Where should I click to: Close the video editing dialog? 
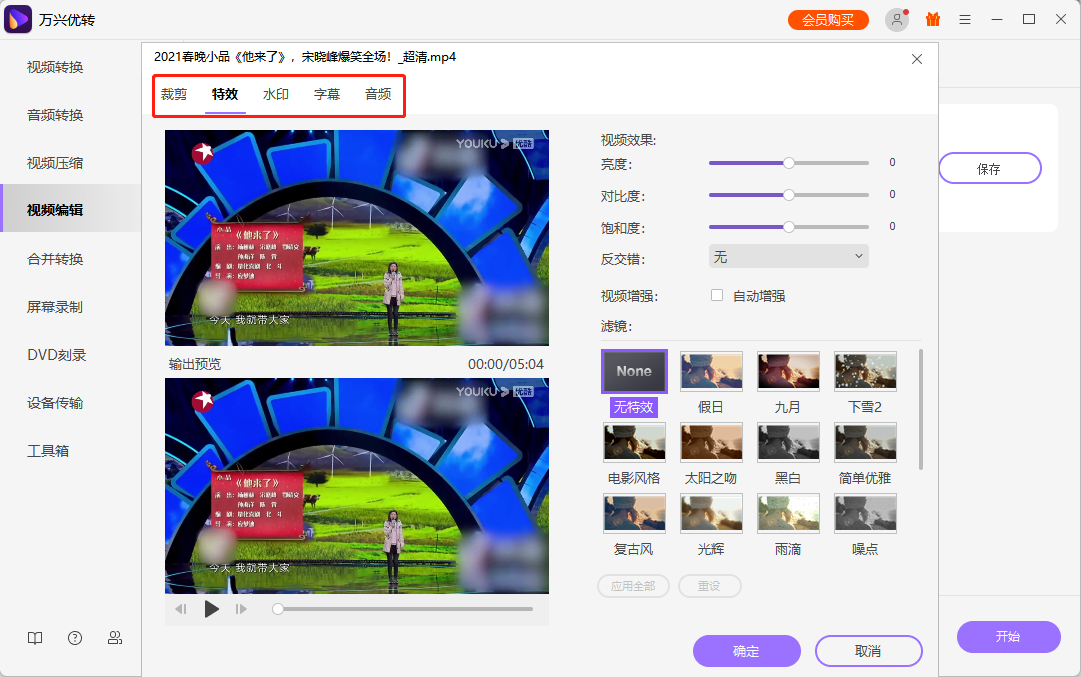917,59
